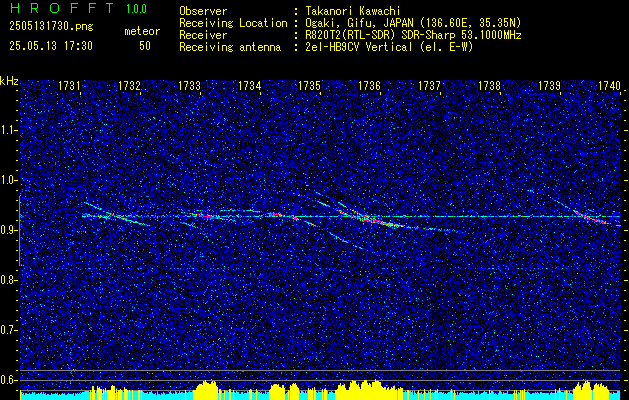Click the 1.1 kHz axis label
Image resolution: width=629 pixels, height=400 pixels.
point(9,130)
